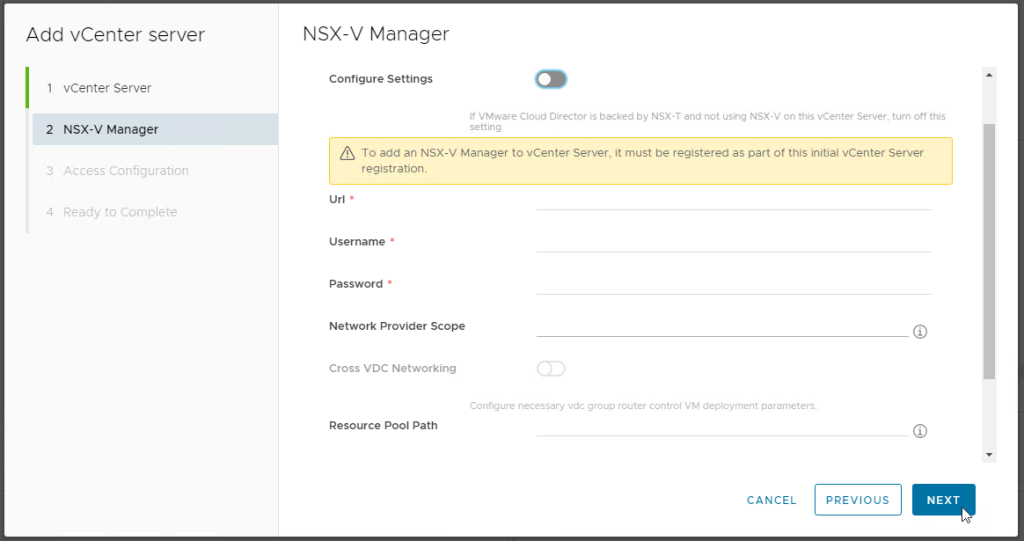This screenshot has height=541, width=1024.
Task: Click the PREVIOUS button
Action: click(x=857, y=500)
